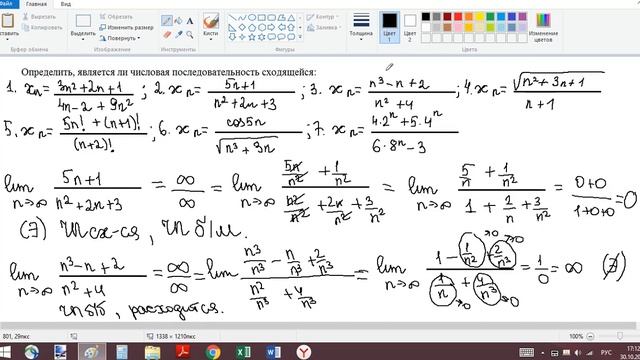Choose the oval shape

coord(252,18)
